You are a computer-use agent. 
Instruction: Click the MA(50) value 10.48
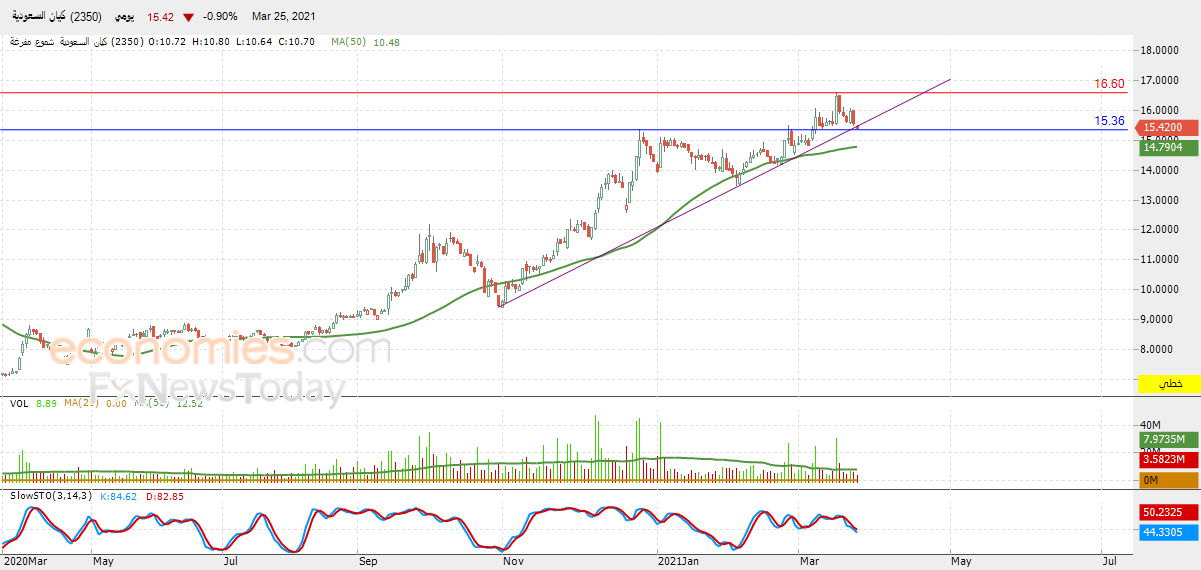(387, 42)
